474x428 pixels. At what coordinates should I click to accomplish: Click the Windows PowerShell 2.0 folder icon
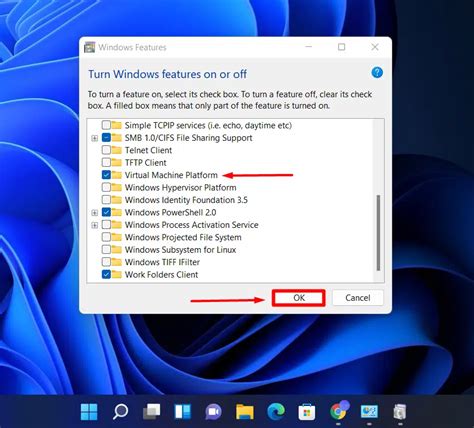coord(116,212)
